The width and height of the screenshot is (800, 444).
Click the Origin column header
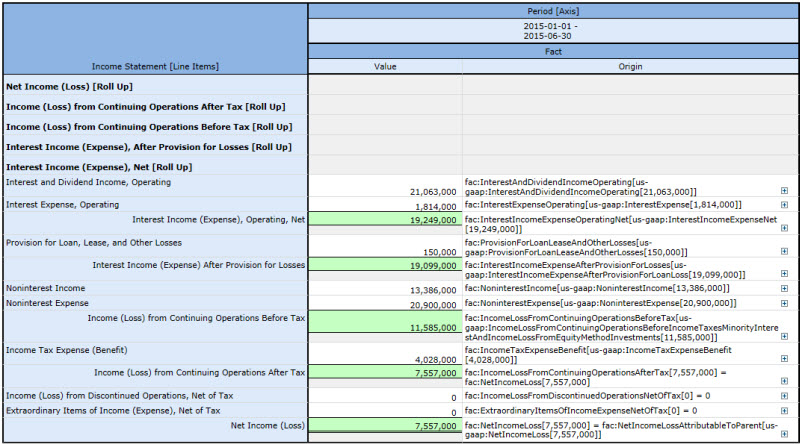click(631, 67)
